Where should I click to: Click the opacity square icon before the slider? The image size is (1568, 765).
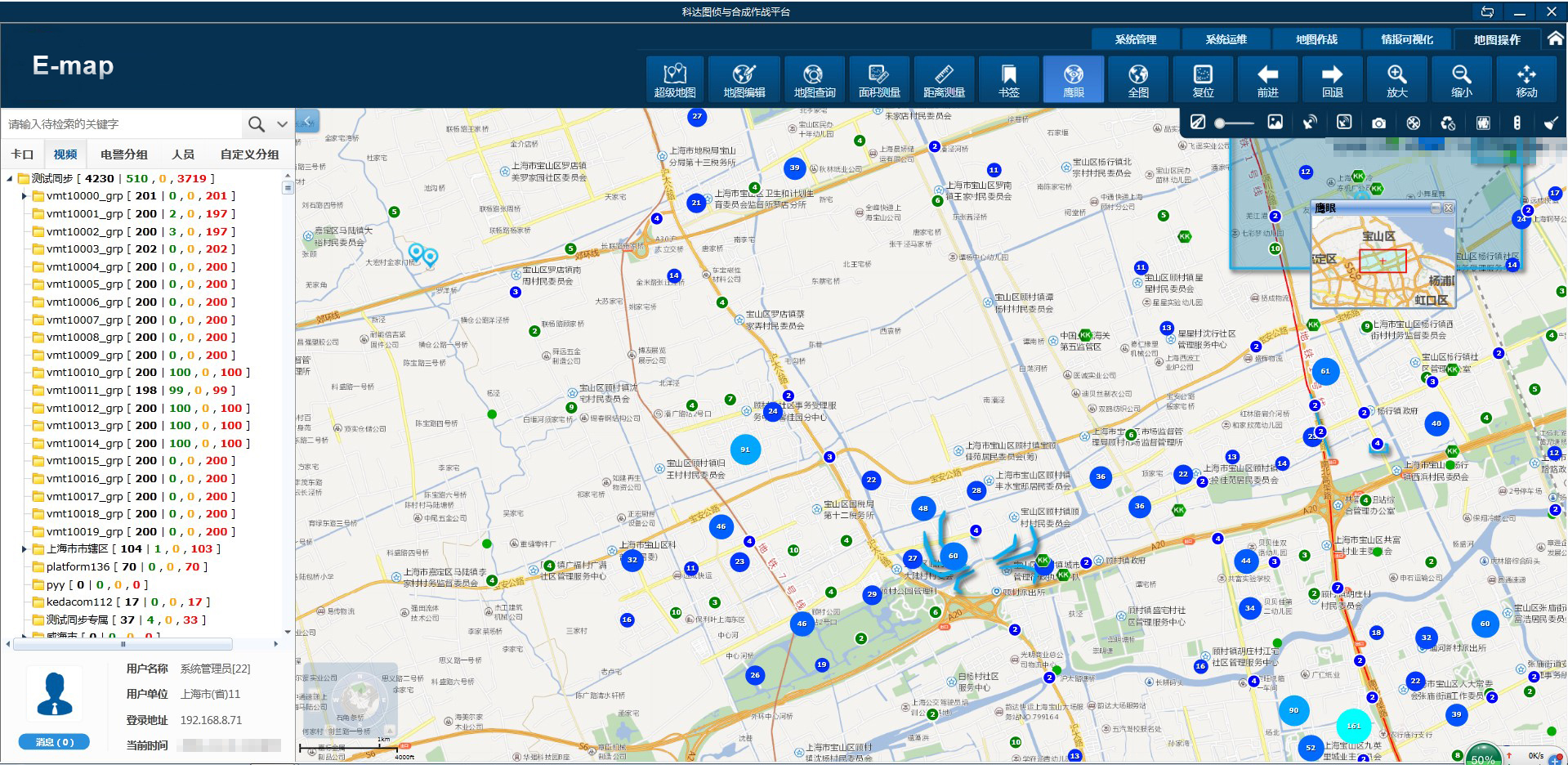[1198, 123]
